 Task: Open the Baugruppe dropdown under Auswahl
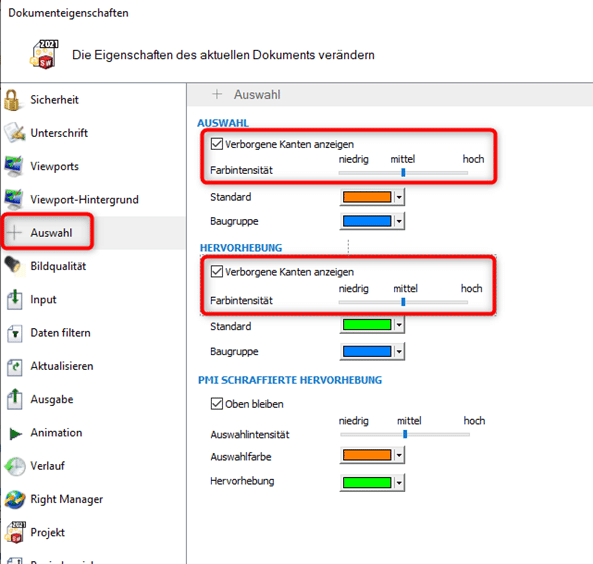click(x=399, y=221)
